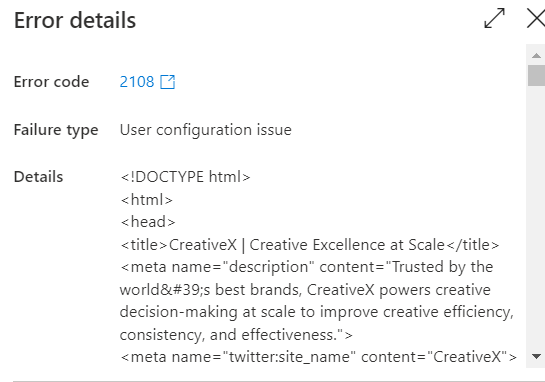Open the external link icon beside 2108
Image resolution: width=545 pixels, height=382 pixels.
click(168, 82)
